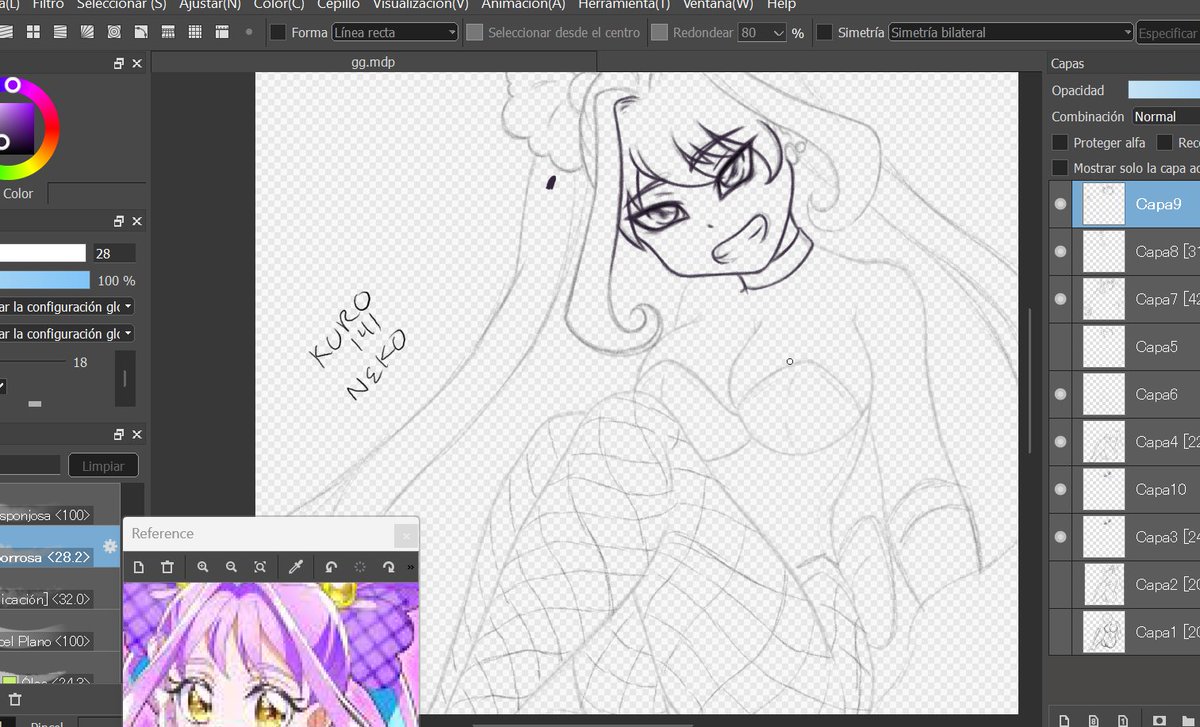Float the Color panel

(119, 64)
